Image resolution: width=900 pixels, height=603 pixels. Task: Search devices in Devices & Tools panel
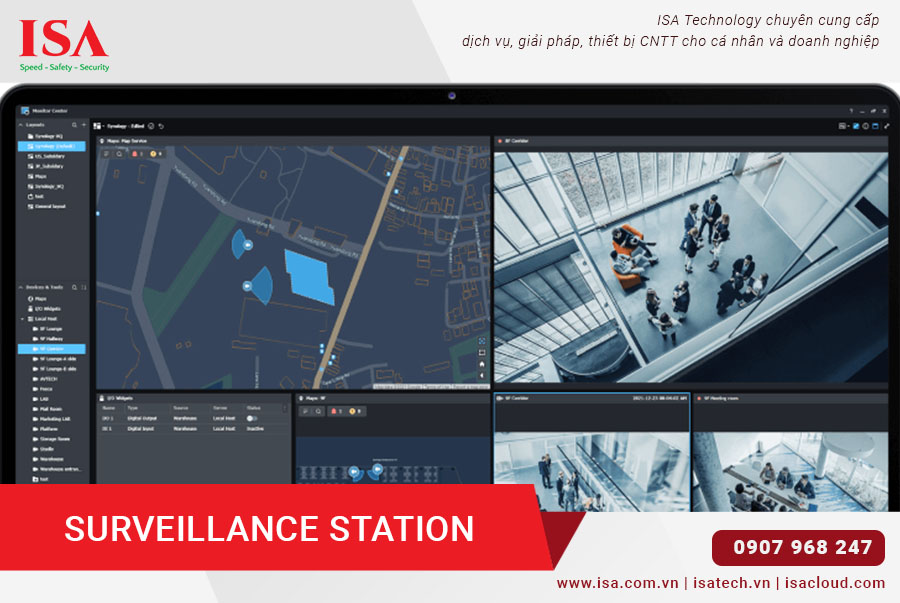point(74,287)
